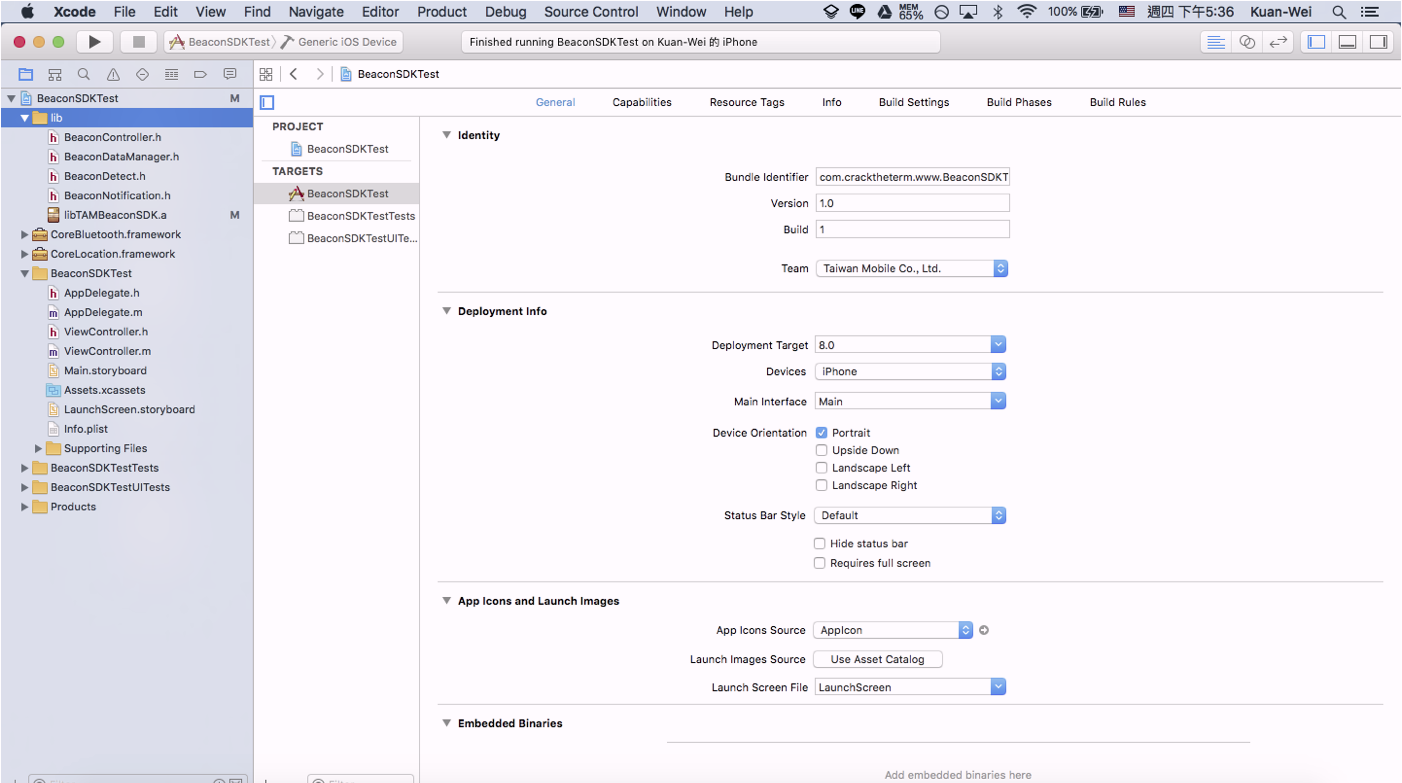Hide the Navigator panel
Image resolution: width=1402 pixels, height=783 pixels.
pos(1317,42)
